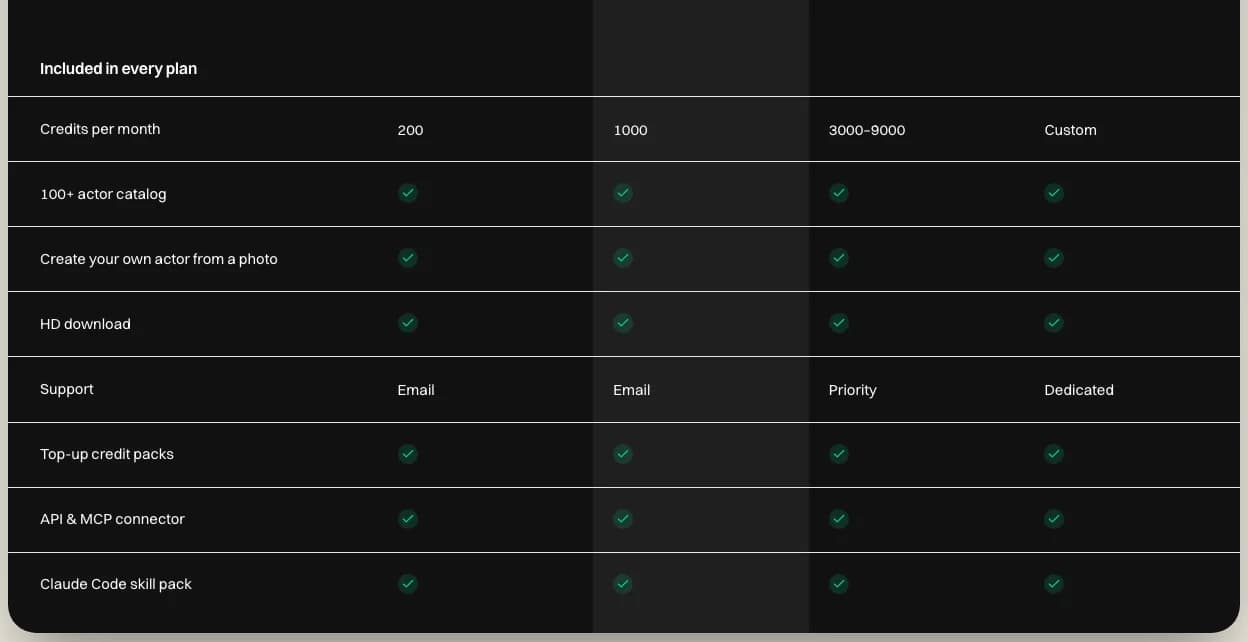1248x642 pixels.
Task: Select the '3000-9000' credits value
Action: (867, 130)
